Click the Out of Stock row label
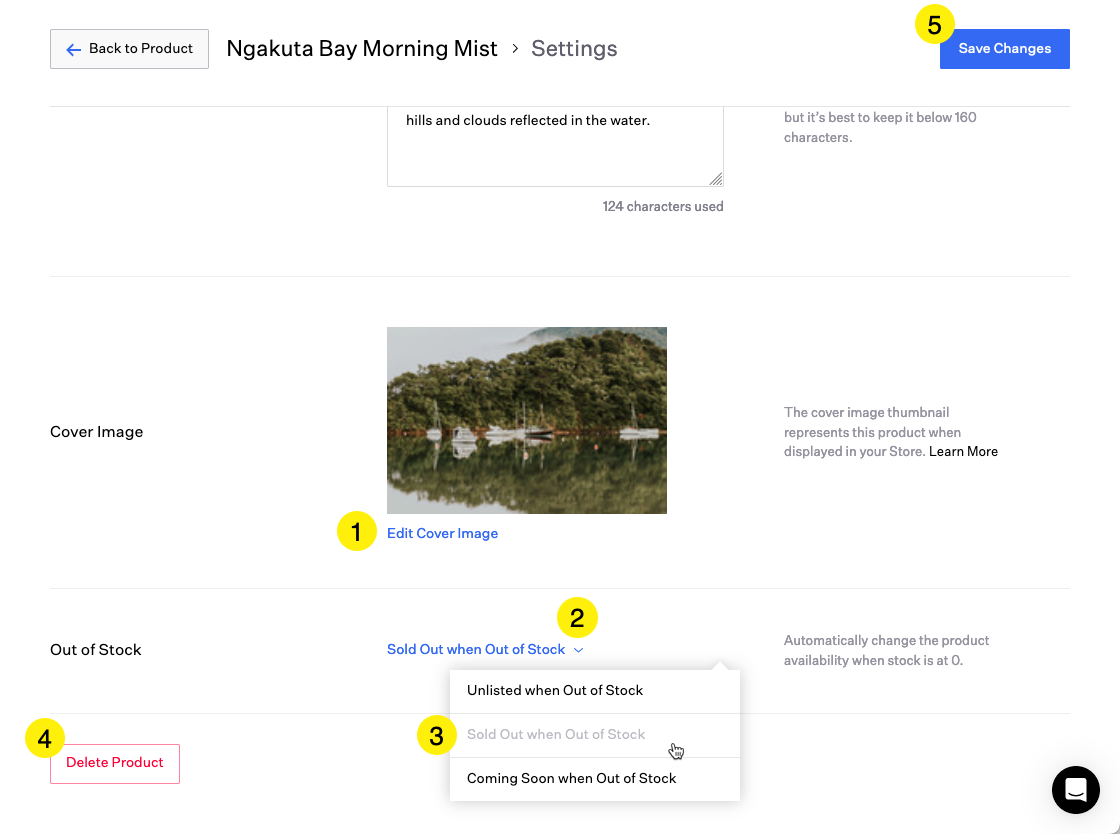 click(x=96, y=650)
